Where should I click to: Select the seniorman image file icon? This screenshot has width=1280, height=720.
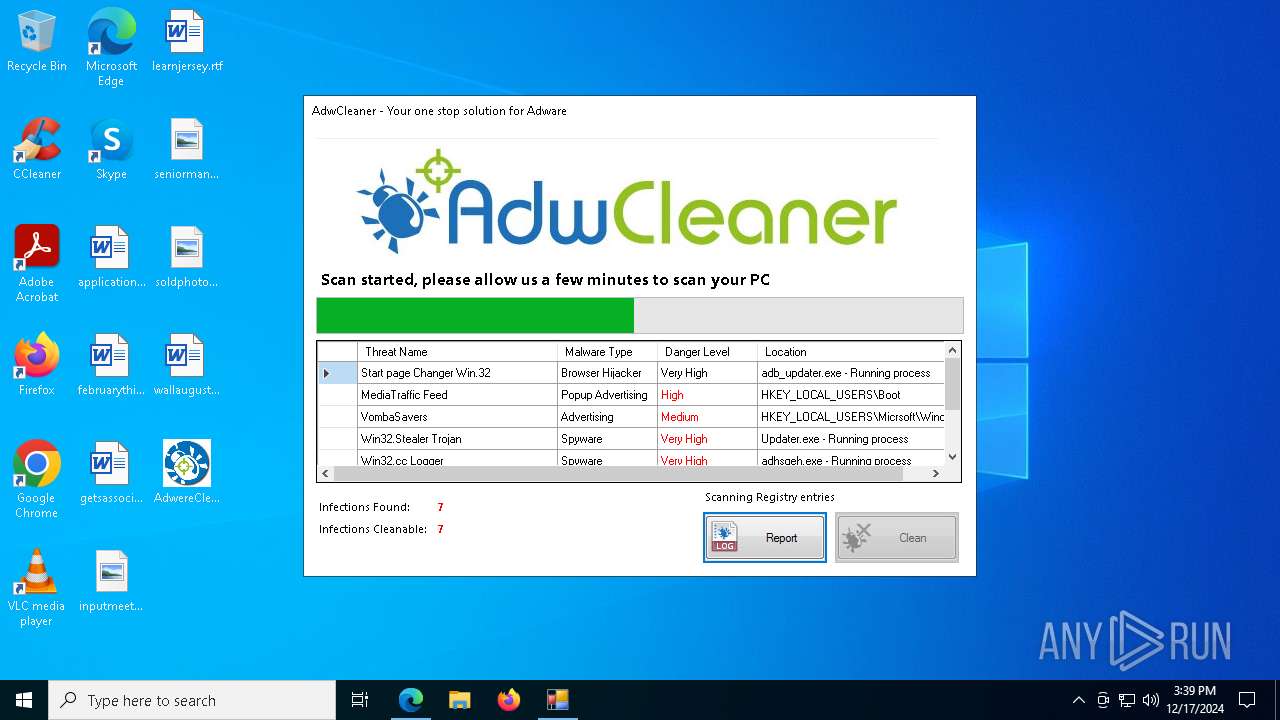(x=187, y=149)
